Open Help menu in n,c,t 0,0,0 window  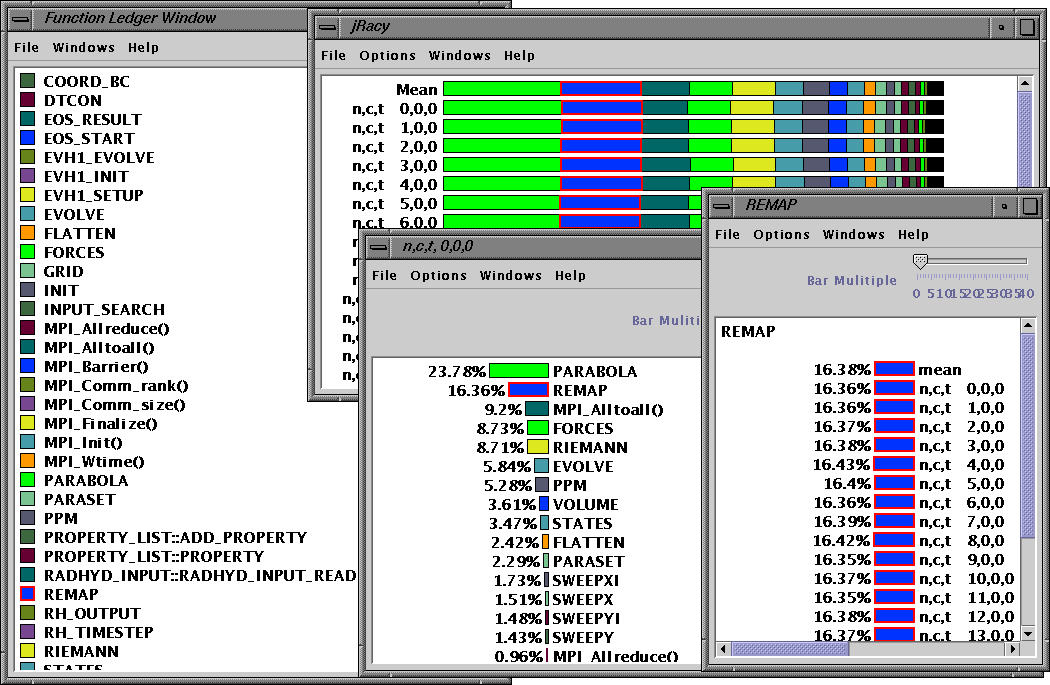[571, 275]
